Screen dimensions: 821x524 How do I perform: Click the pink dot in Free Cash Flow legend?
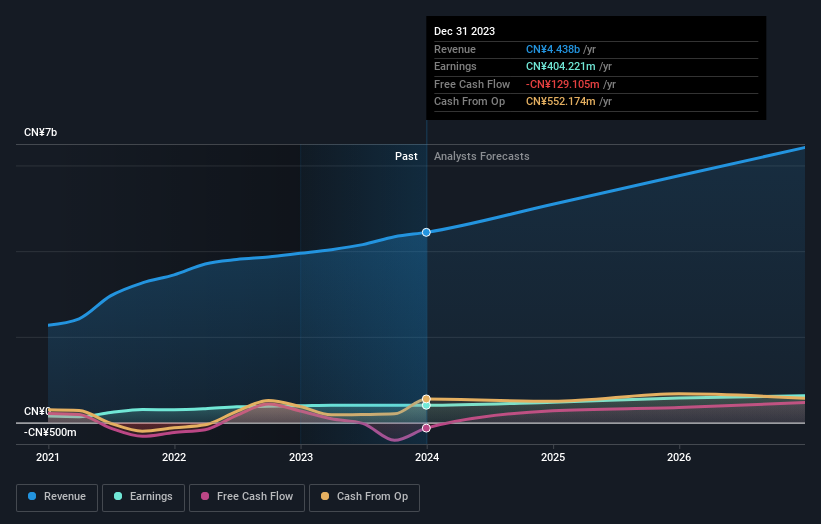point(205,496)
